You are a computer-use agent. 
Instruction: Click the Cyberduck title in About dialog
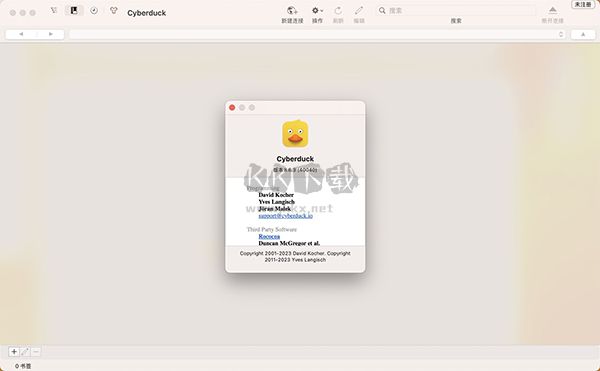coord(295,159)
